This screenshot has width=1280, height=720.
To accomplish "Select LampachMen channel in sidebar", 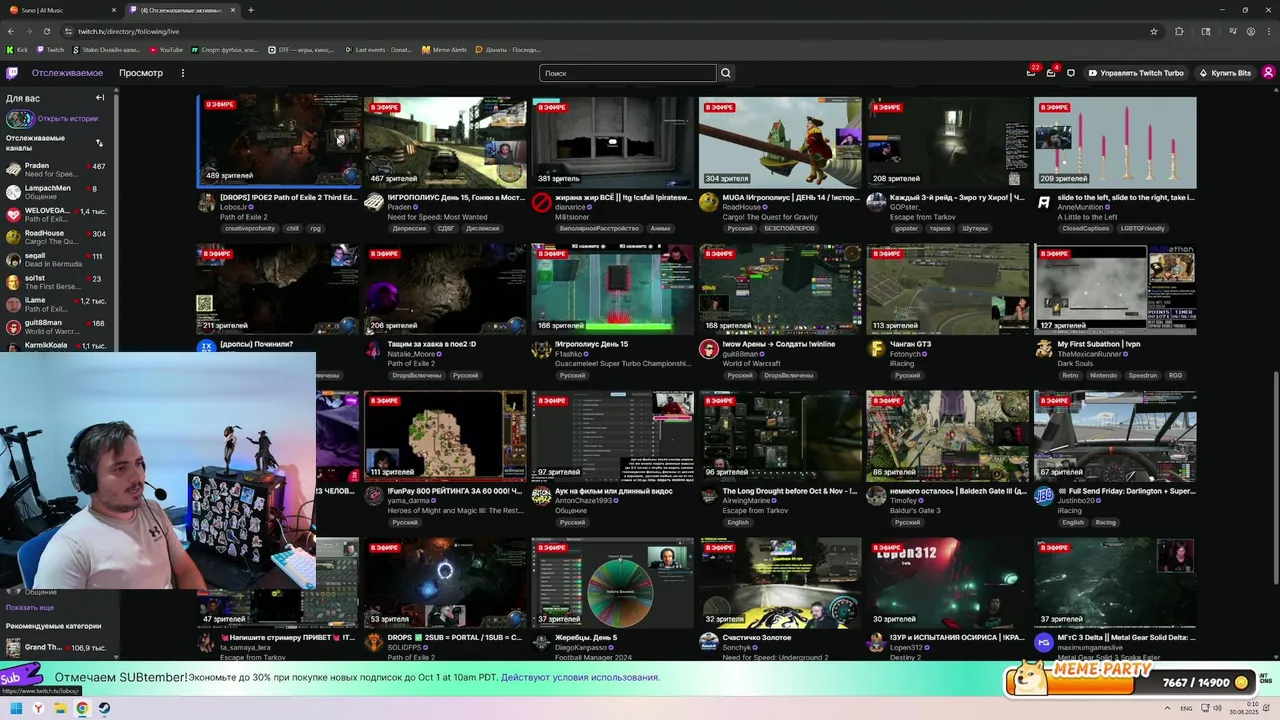I will point(57,192).
